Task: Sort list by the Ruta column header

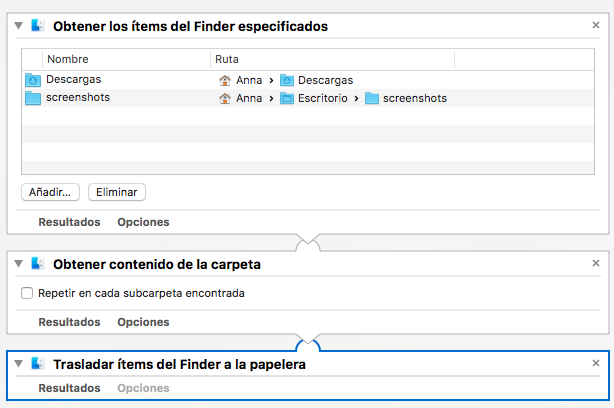Action: [330, 60]
